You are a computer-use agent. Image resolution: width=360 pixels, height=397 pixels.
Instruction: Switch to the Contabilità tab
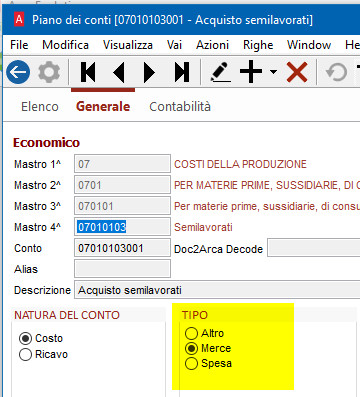[x=180, y=107]
